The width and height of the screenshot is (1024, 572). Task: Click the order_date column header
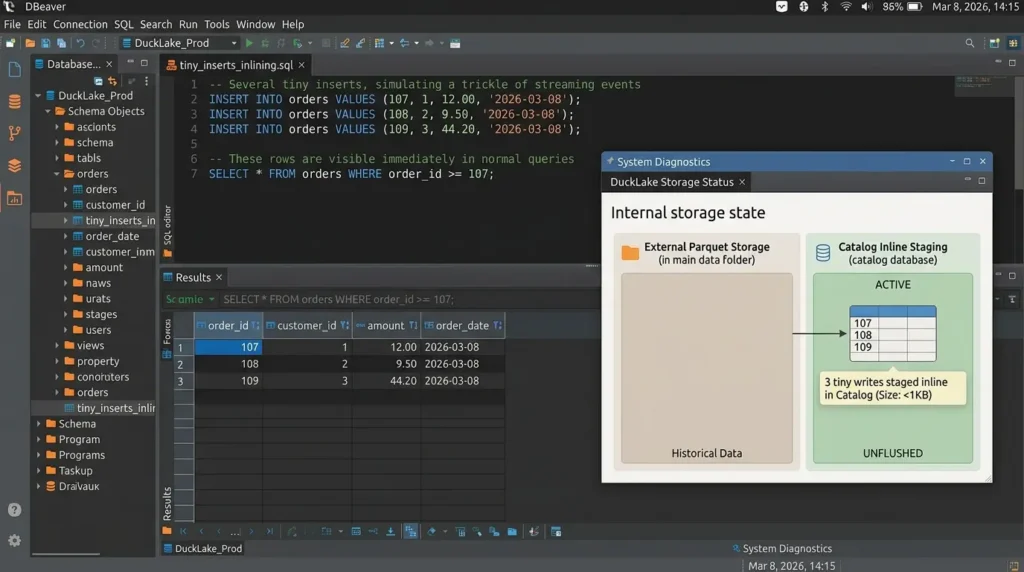pos(462,325)
